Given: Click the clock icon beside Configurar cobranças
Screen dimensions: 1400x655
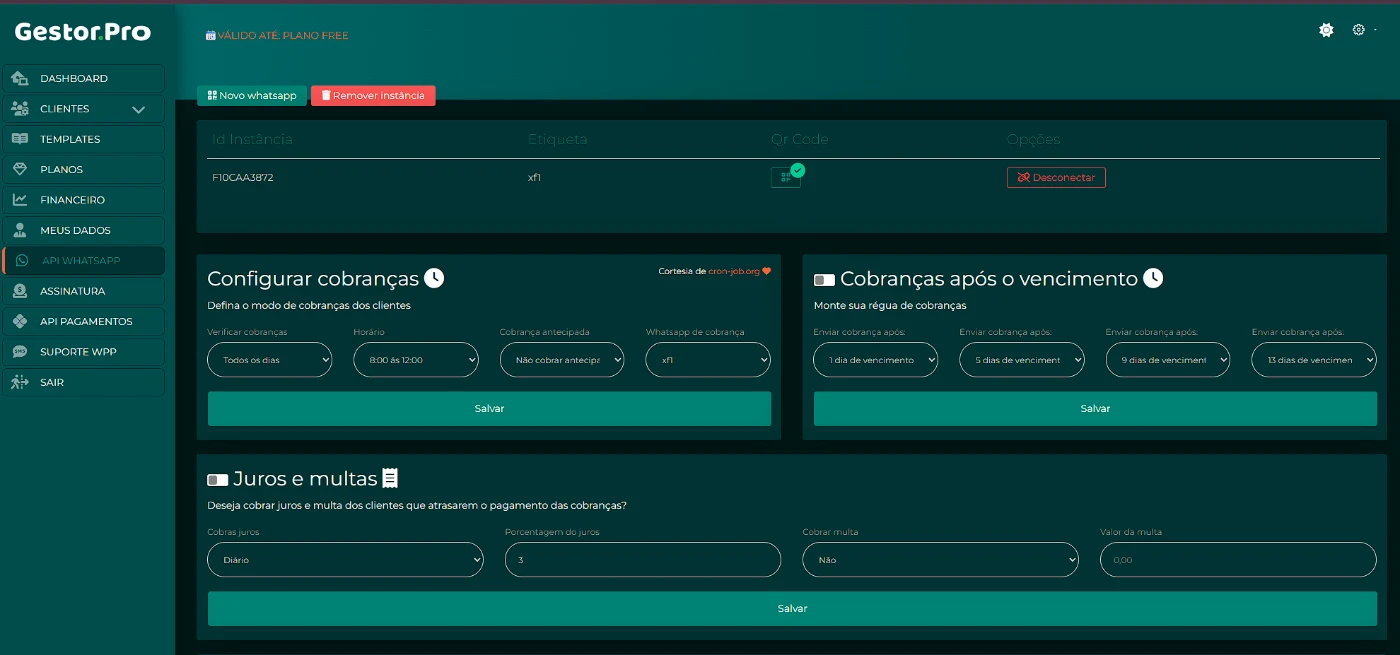Looking at the screenshot, I should 434,278.
